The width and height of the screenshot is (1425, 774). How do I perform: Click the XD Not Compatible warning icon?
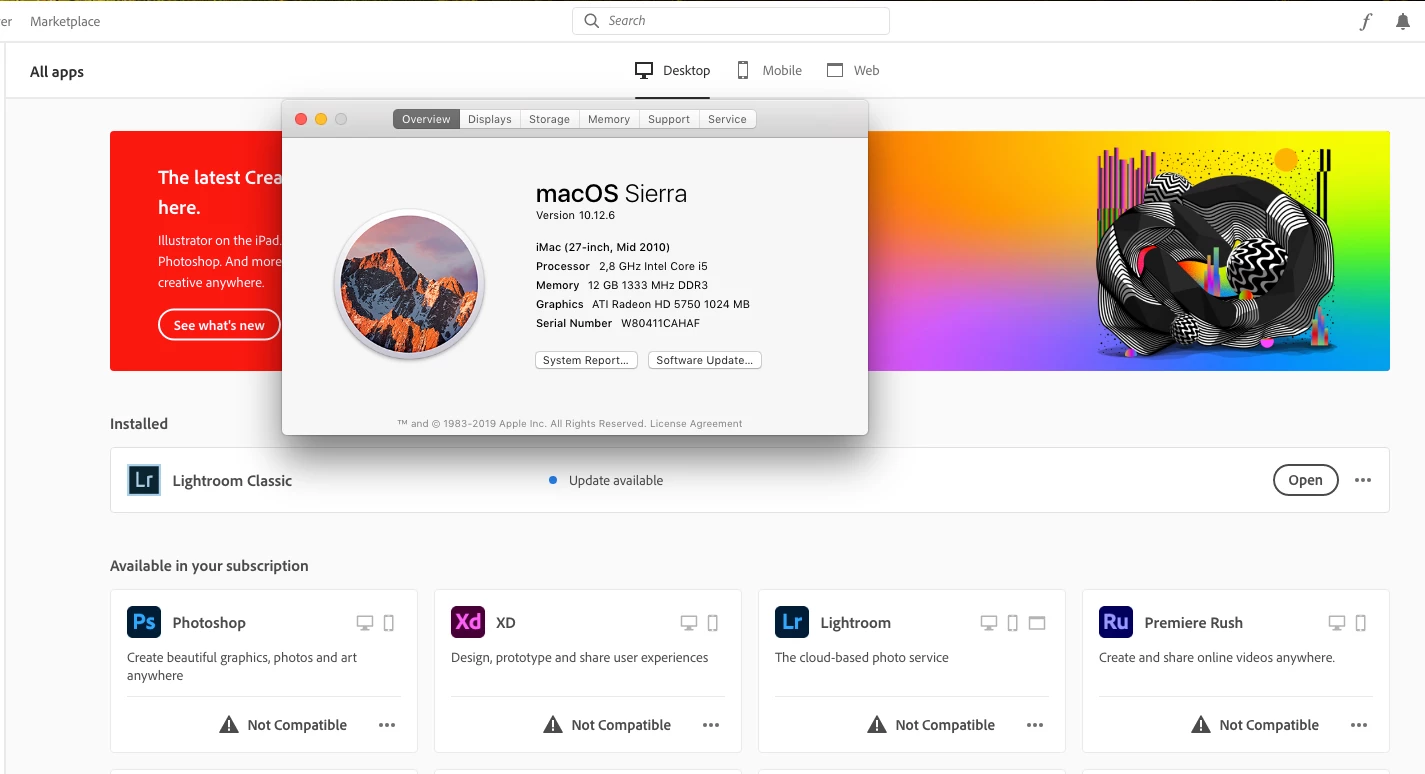pos(553,725)
